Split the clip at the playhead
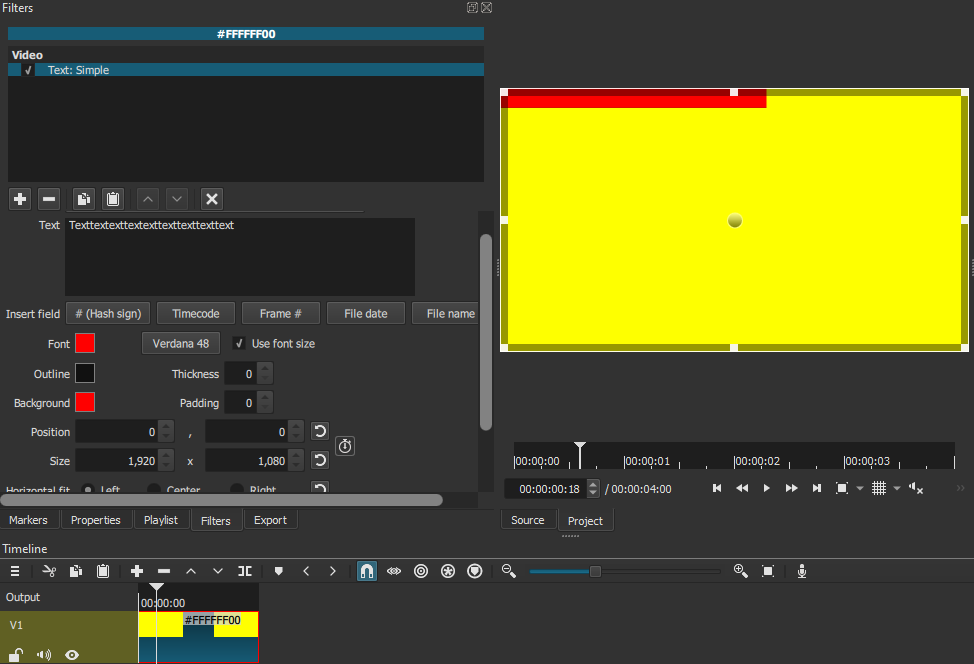This screenshot has height=664, width=974. point(245,571)
